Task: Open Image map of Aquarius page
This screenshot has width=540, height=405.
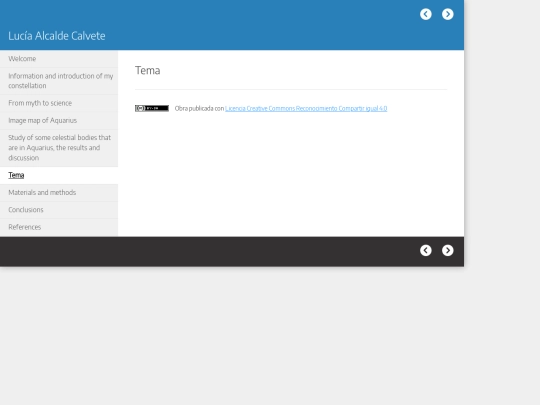Action: [x=59, y=121]
